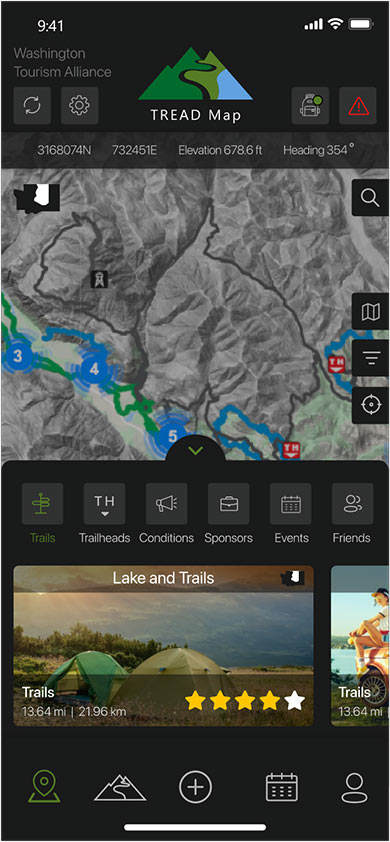Rate trail with the fifth star
This screenshot has width=390, height=842.
(294, 701)
